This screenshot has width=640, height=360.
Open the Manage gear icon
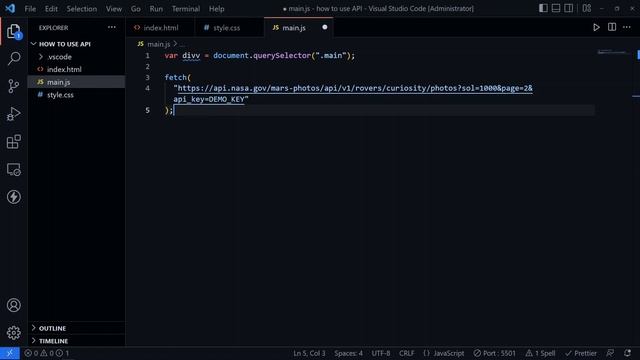coord(13,333)
